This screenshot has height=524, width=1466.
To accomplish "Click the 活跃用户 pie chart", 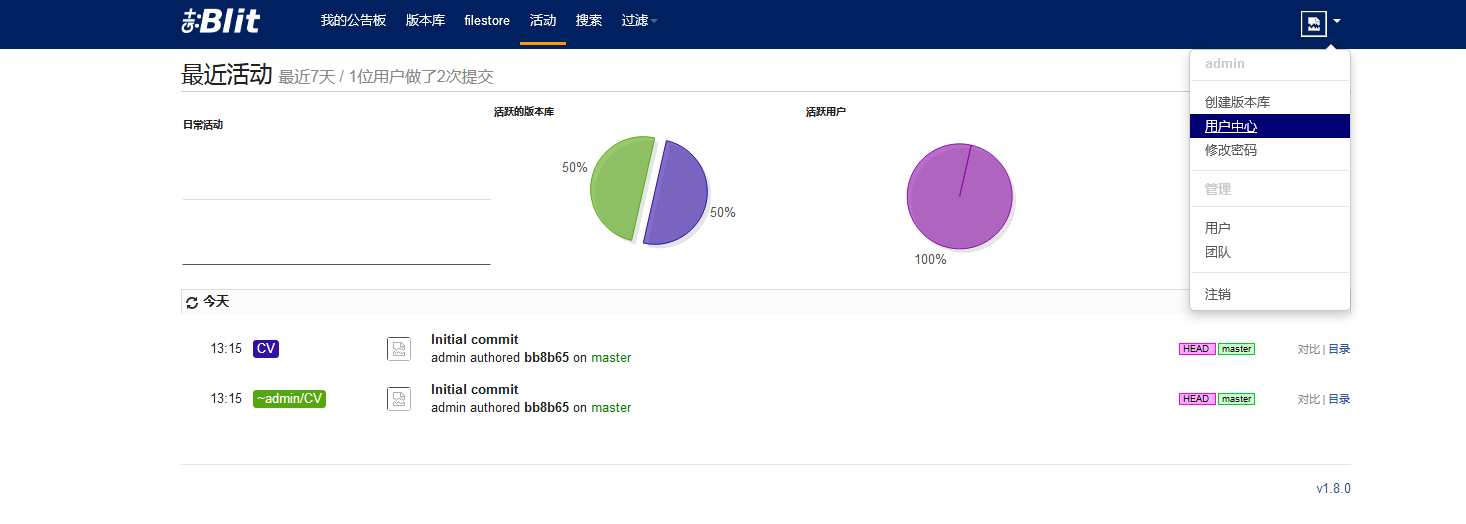I will (x=960, y=196).
